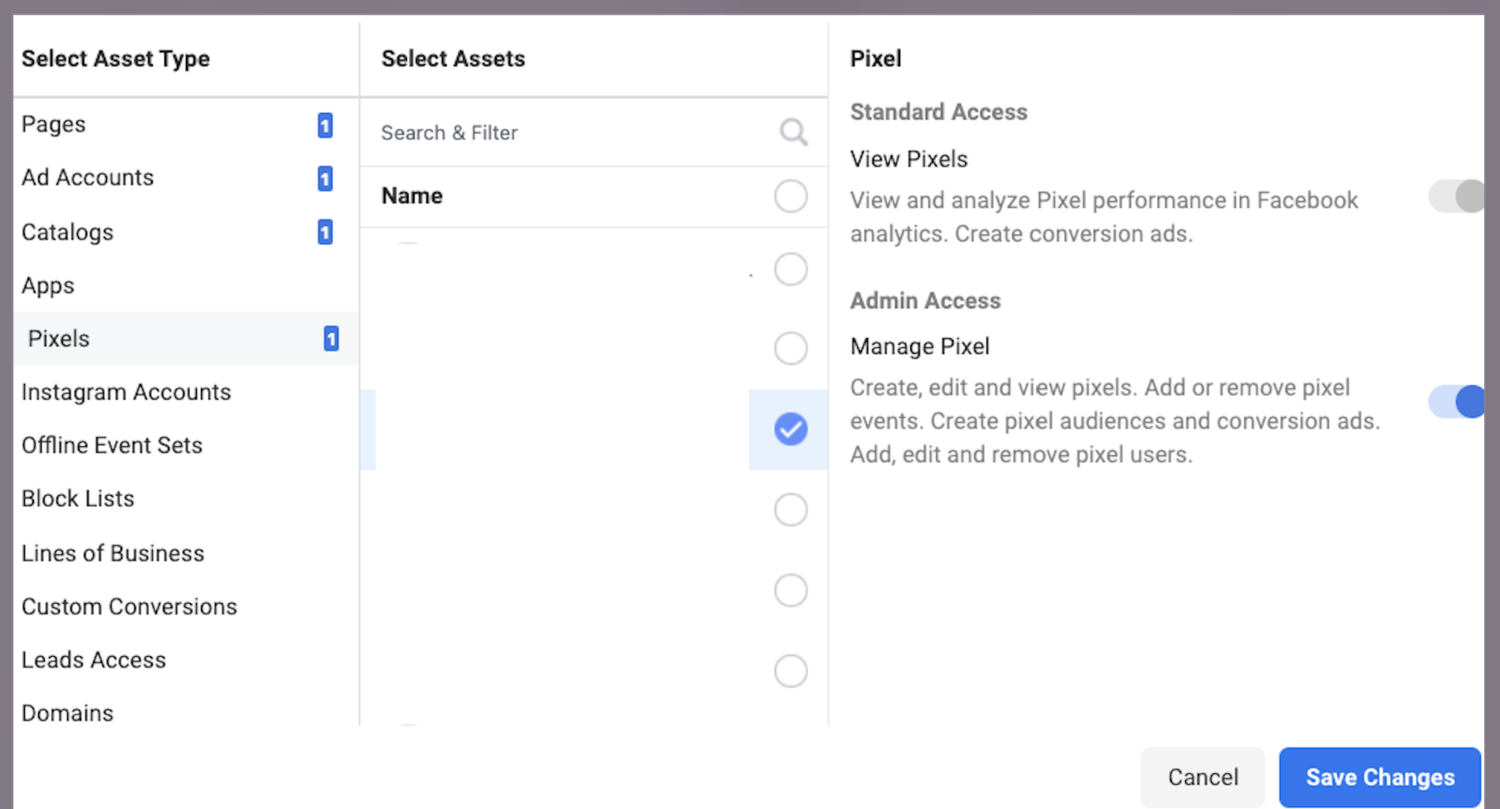Click the Admin Access heading
Viewport: 1500px width, 809px height.
[925, 301]
